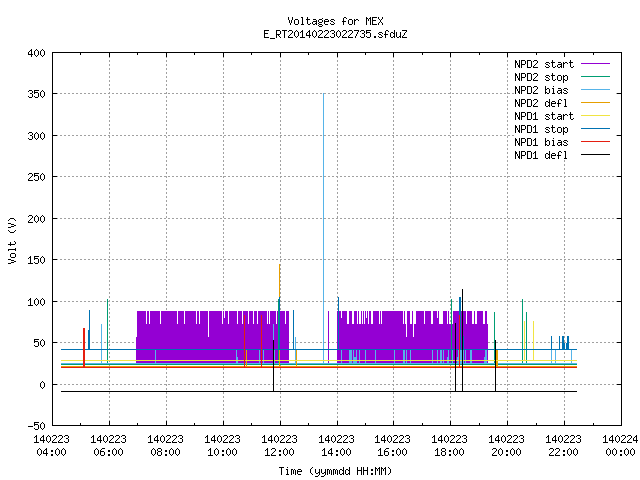Click the y-axis tick value 300
Image resolution: width=640 pixels, height=480 pixels.
(36, 136)
